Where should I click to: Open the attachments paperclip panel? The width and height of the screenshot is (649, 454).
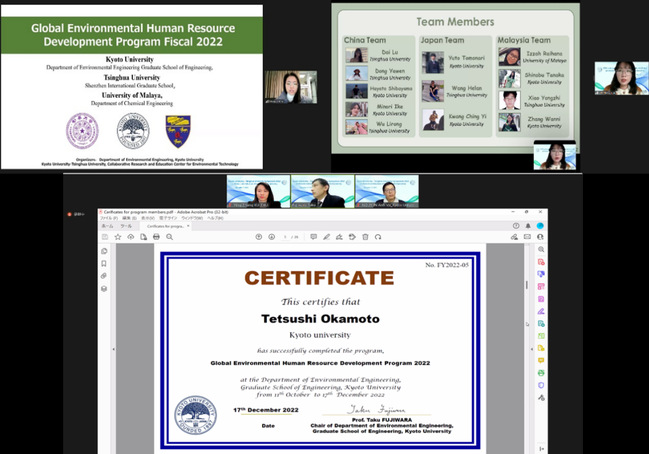point(104,276)
